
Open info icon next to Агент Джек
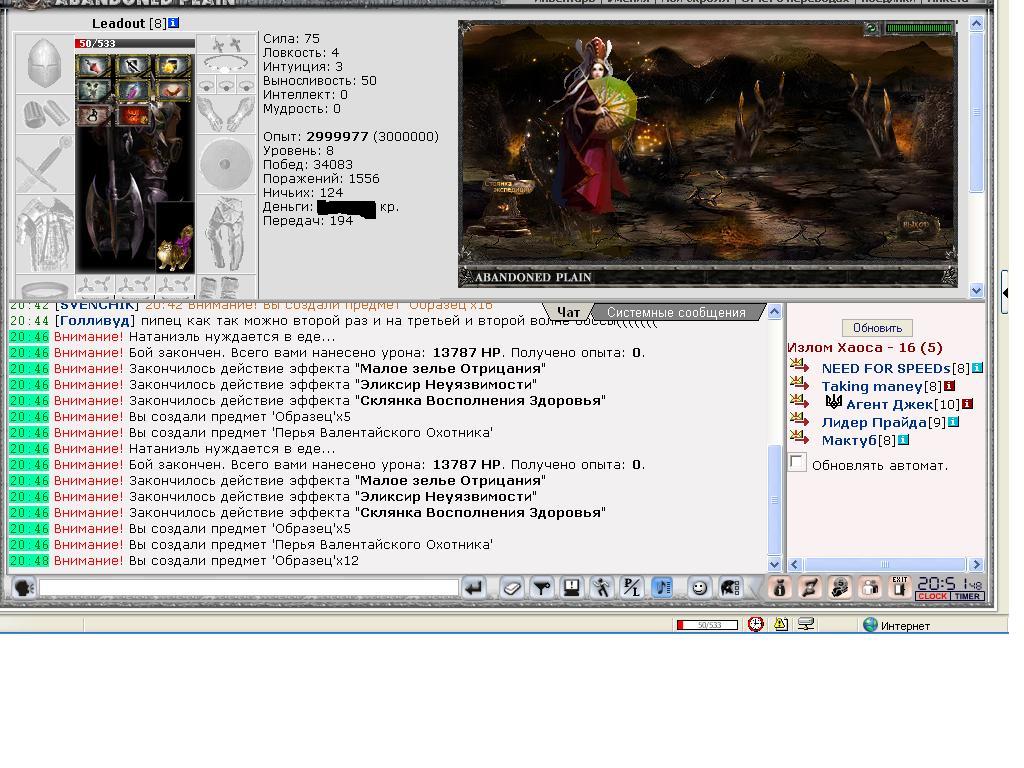coord(968,404)
